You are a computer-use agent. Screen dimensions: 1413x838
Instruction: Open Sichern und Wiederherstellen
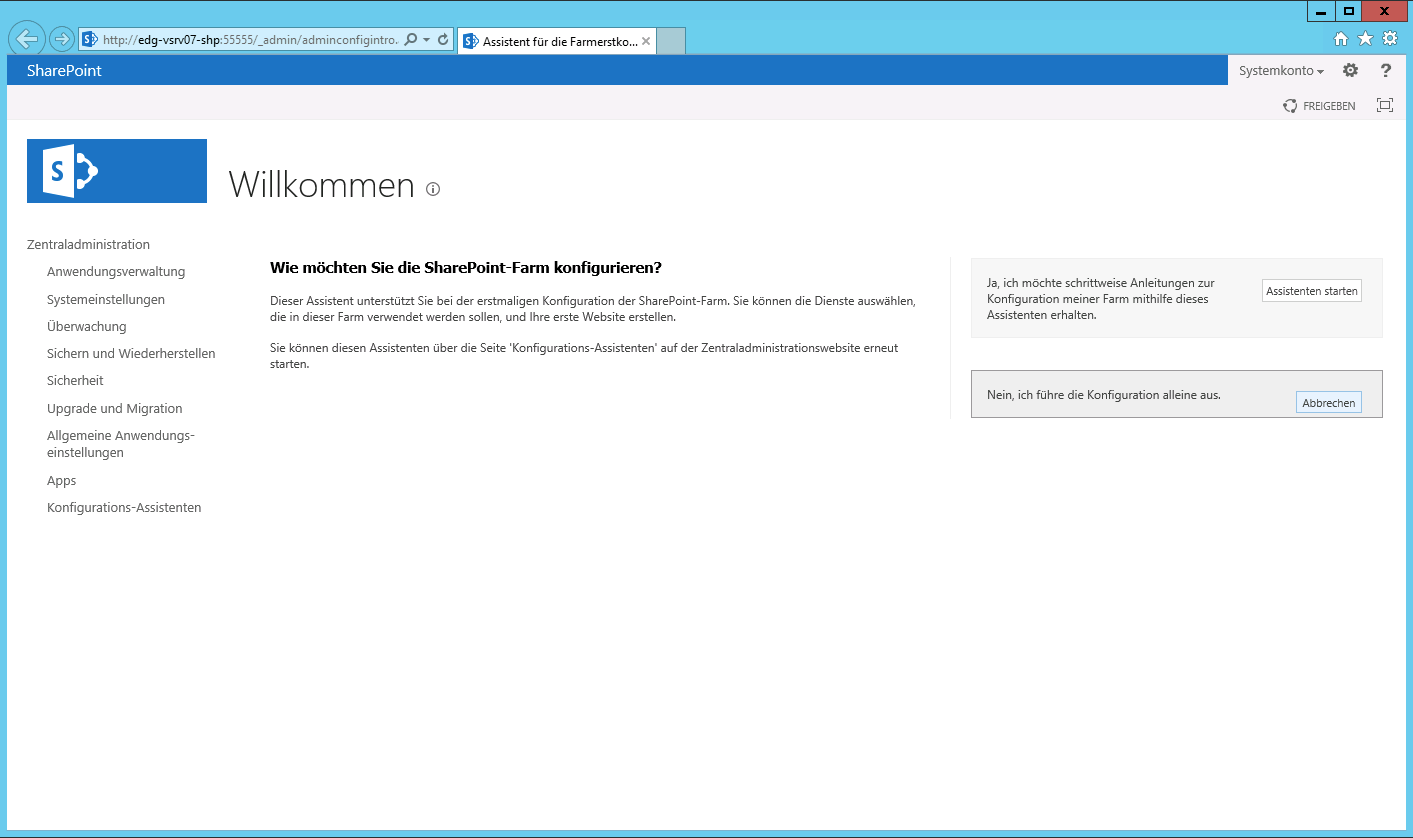click(x=131, y=353)
